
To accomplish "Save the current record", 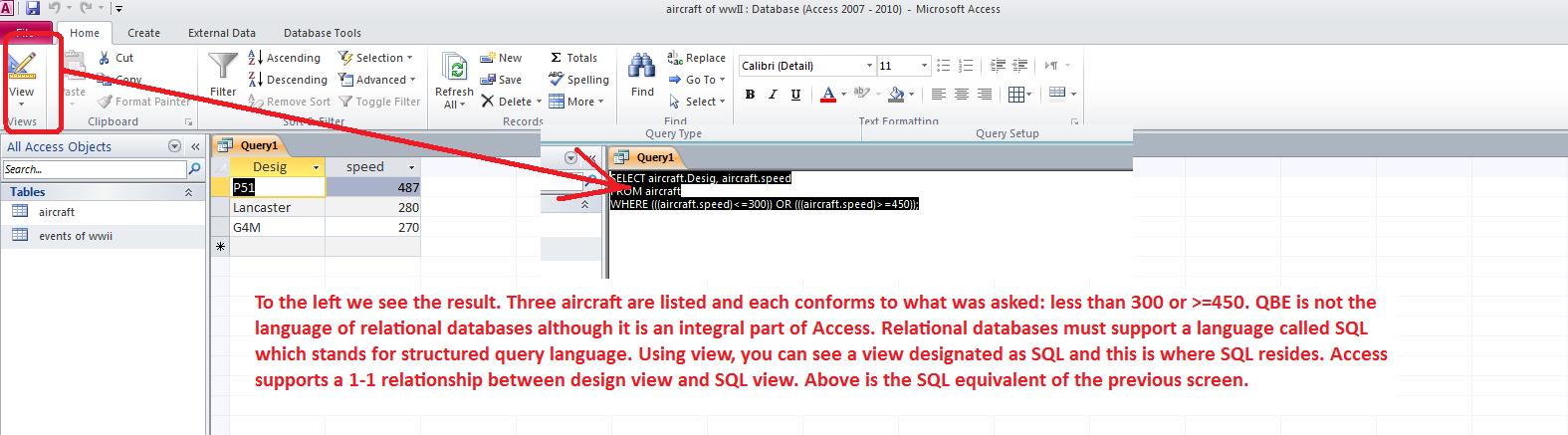I will [501, 80].
